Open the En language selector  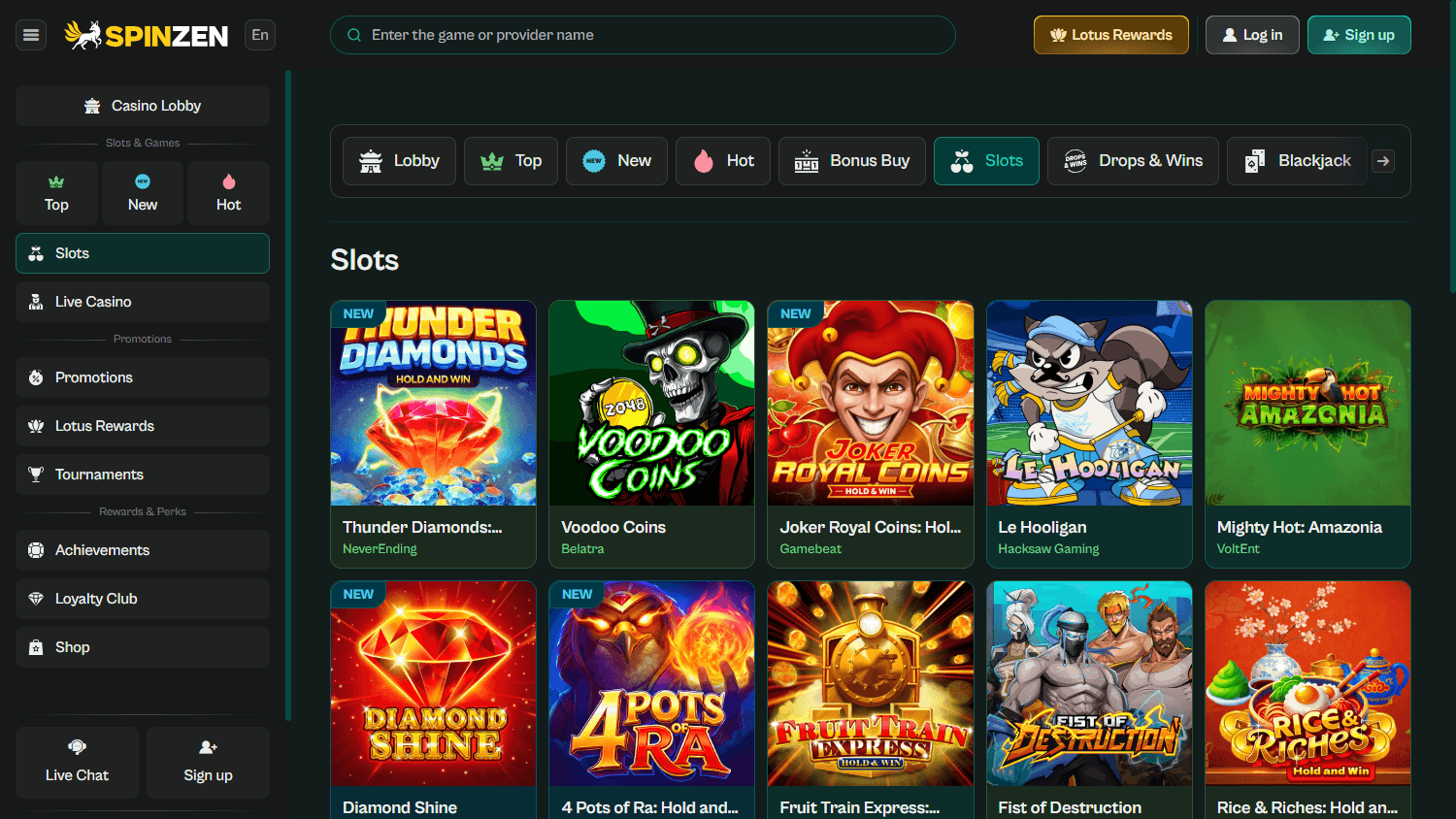[260, 35]
